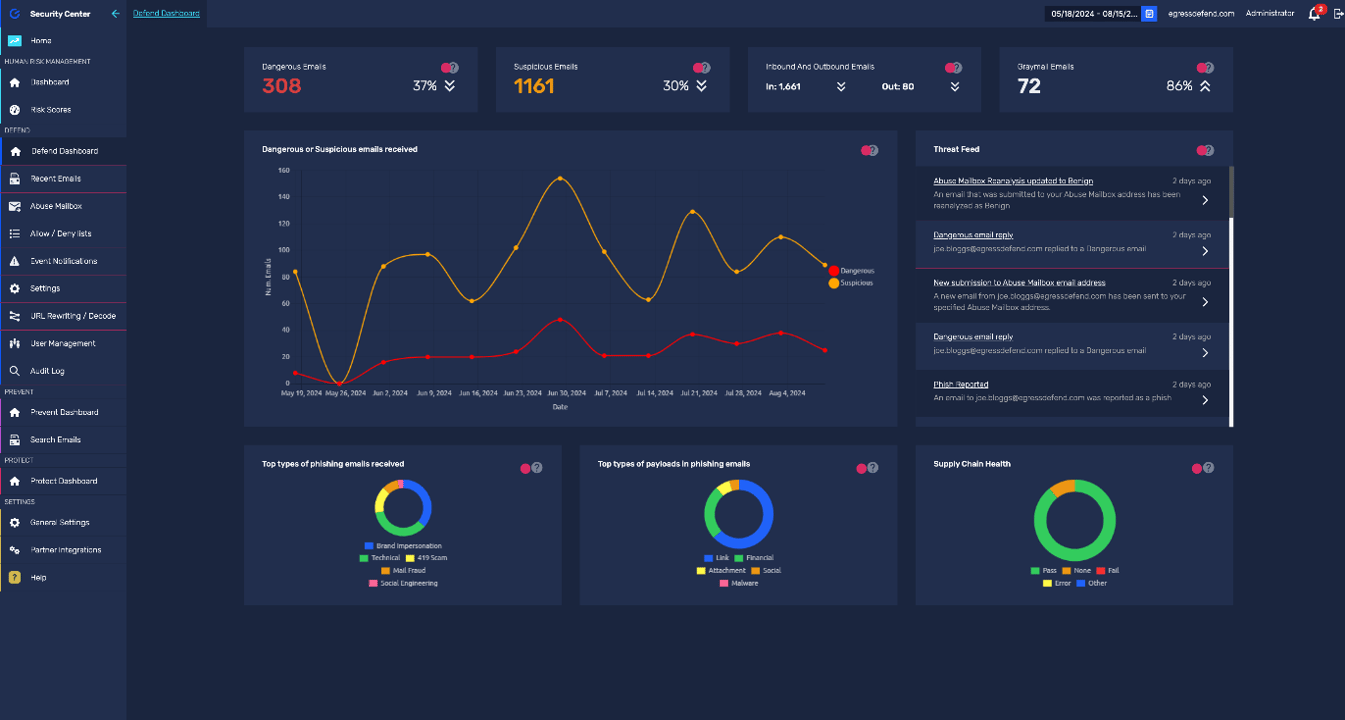Toggle Suspicious series in chart legend
This screenshot has height=720, width=1345.
tap(852, 283)
